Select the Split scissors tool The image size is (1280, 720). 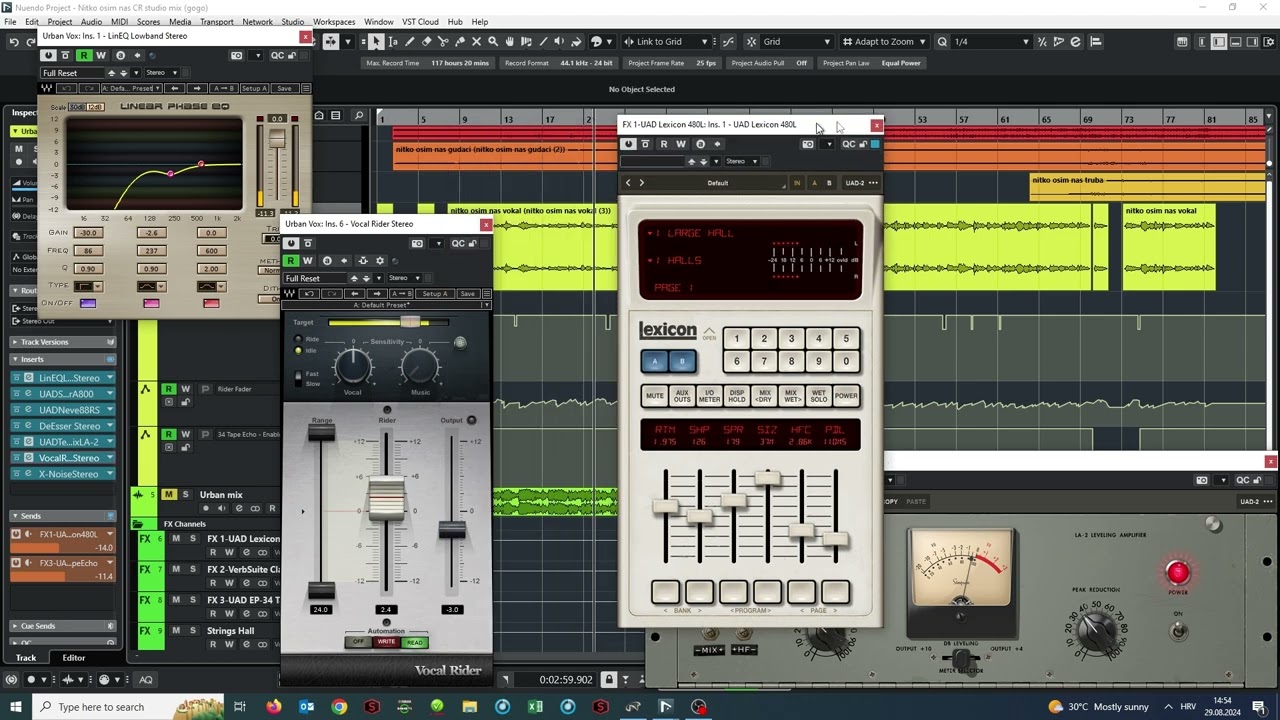click(443, 42)
